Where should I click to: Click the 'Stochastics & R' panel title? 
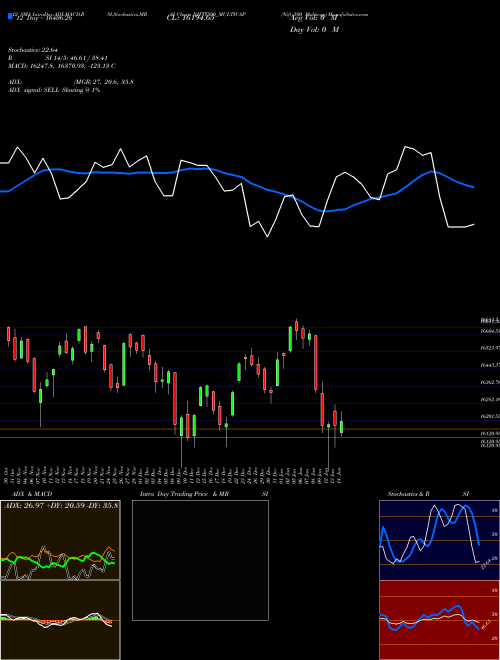pyautogui.click(x=408, y=494)
